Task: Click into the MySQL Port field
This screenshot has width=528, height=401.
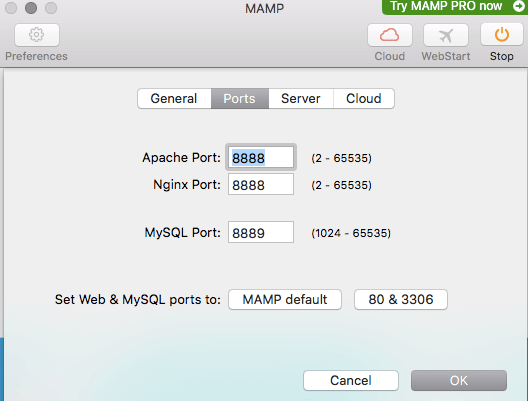Action: (x=261, y=232)
